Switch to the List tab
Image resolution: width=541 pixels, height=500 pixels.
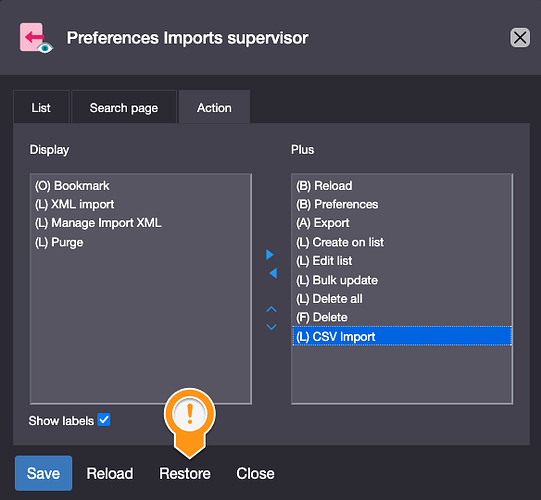(41, 107)
